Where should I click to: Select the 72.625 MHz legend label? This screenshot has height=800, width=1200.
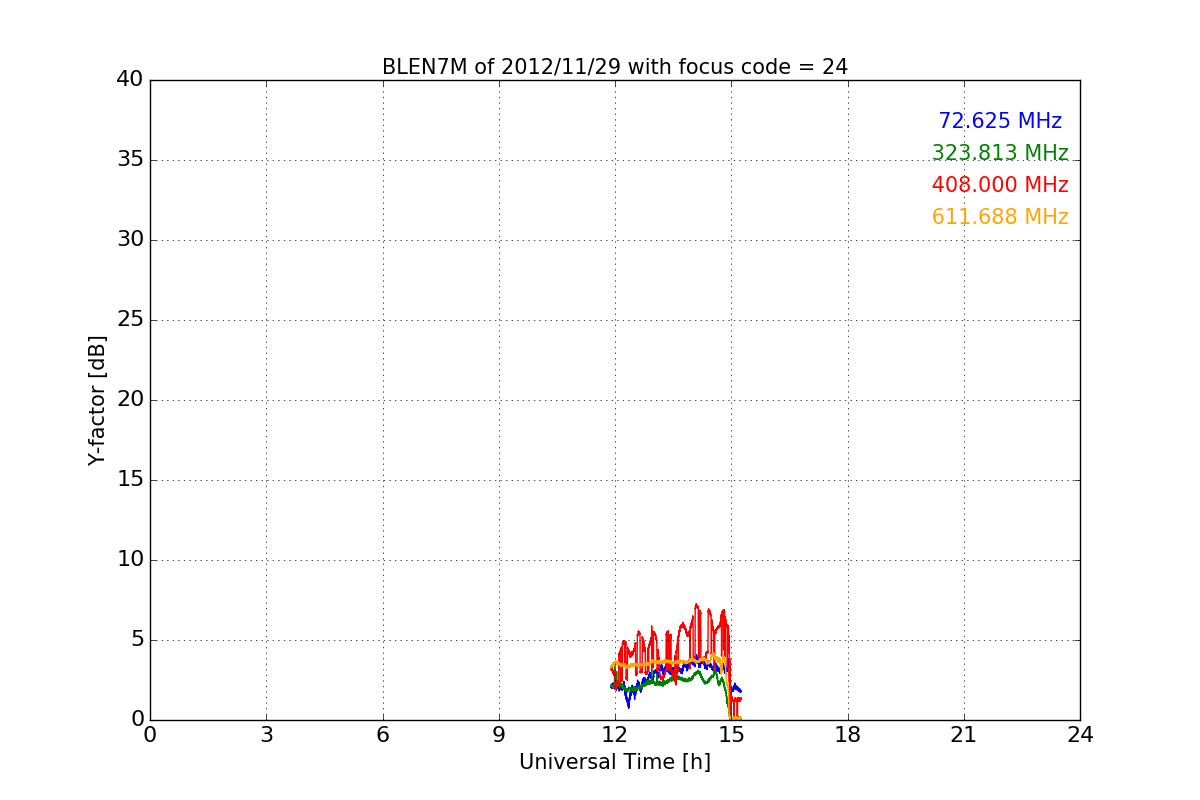tap(1000, 121)
